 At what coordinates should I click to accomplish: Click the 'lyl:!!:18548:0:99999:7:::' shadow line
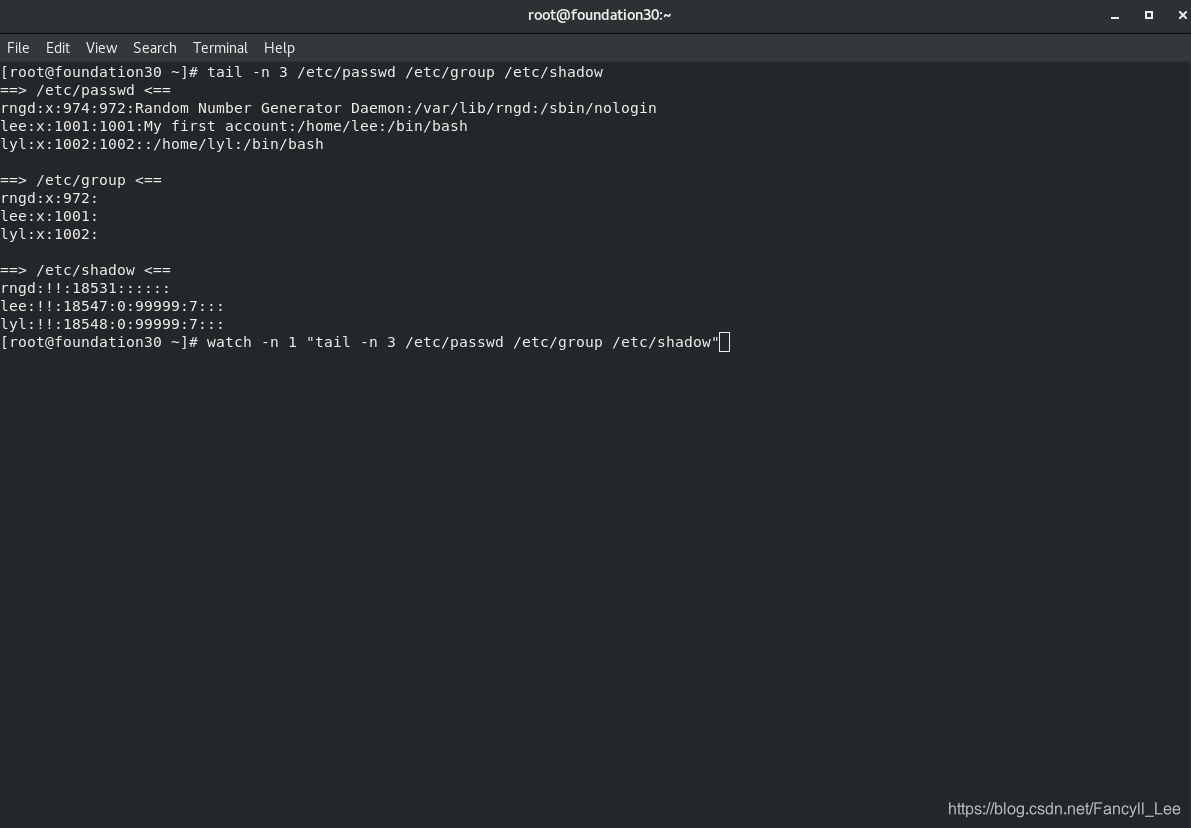click(112, 324)
